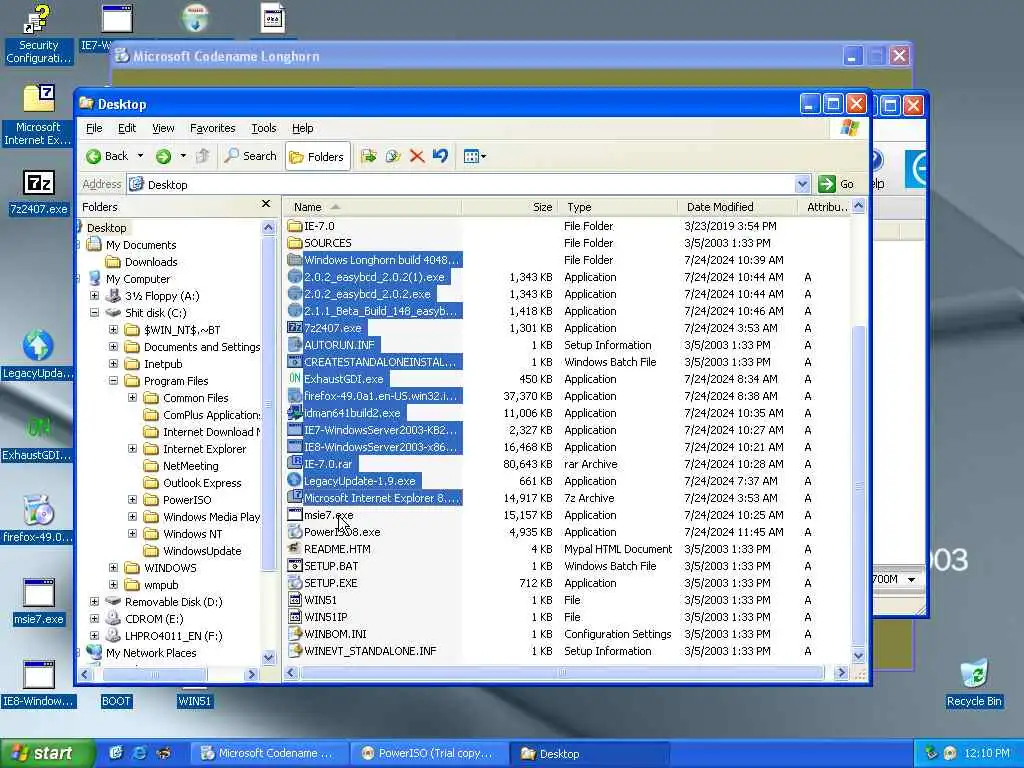This screenshot has width=1024, height=768.
Task: Click the Move To toolbar icon
Action: pos(368,156)
